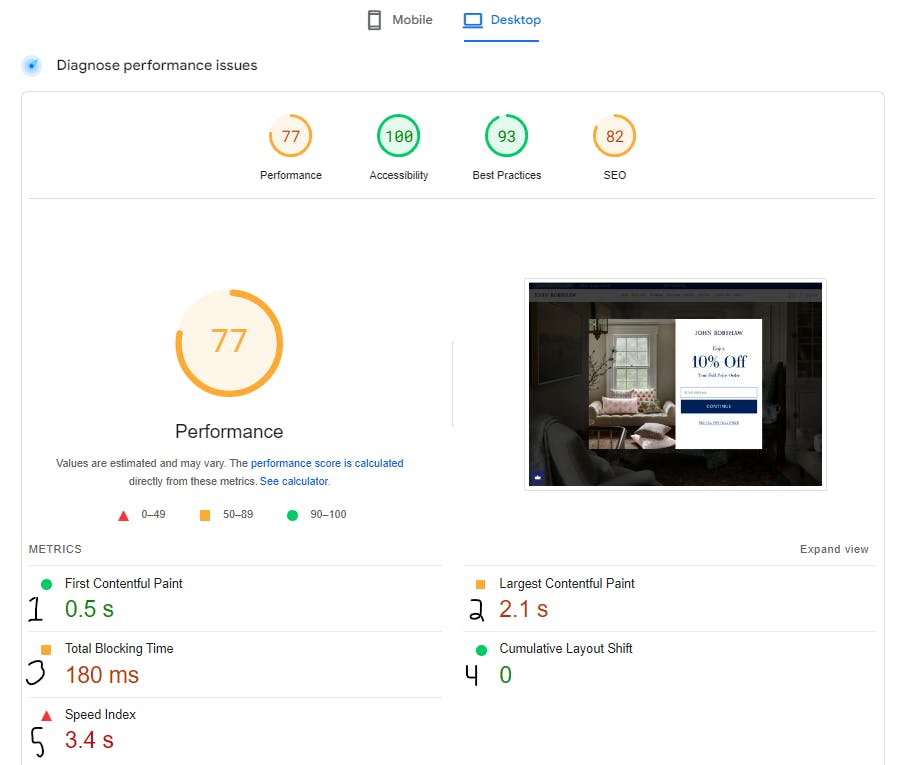Select the Best Practices 93 score gauge
917x765 pixels.
(506, 136)
